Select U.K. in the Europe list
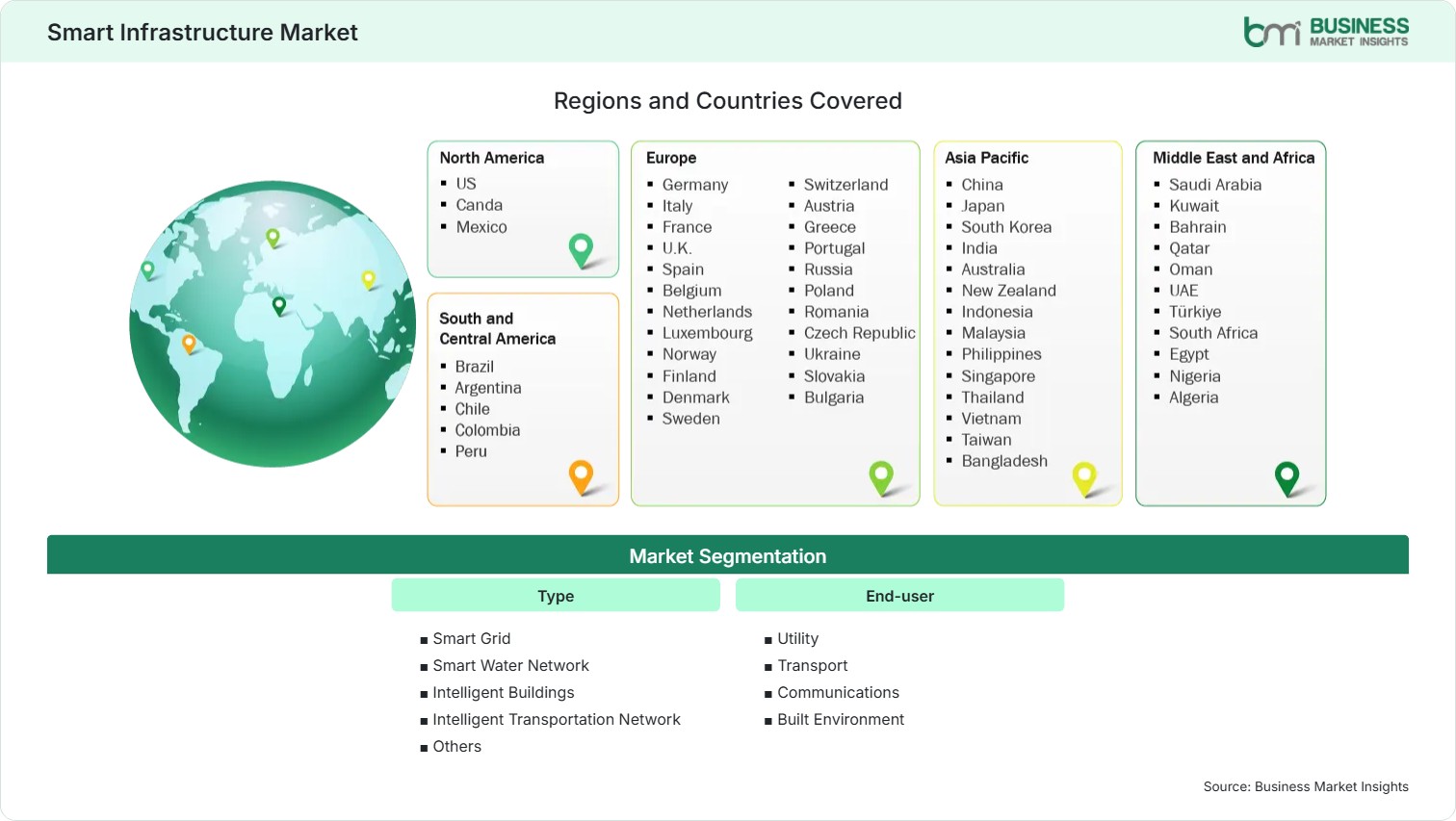 pyautogui.click(x=677, y=248)
